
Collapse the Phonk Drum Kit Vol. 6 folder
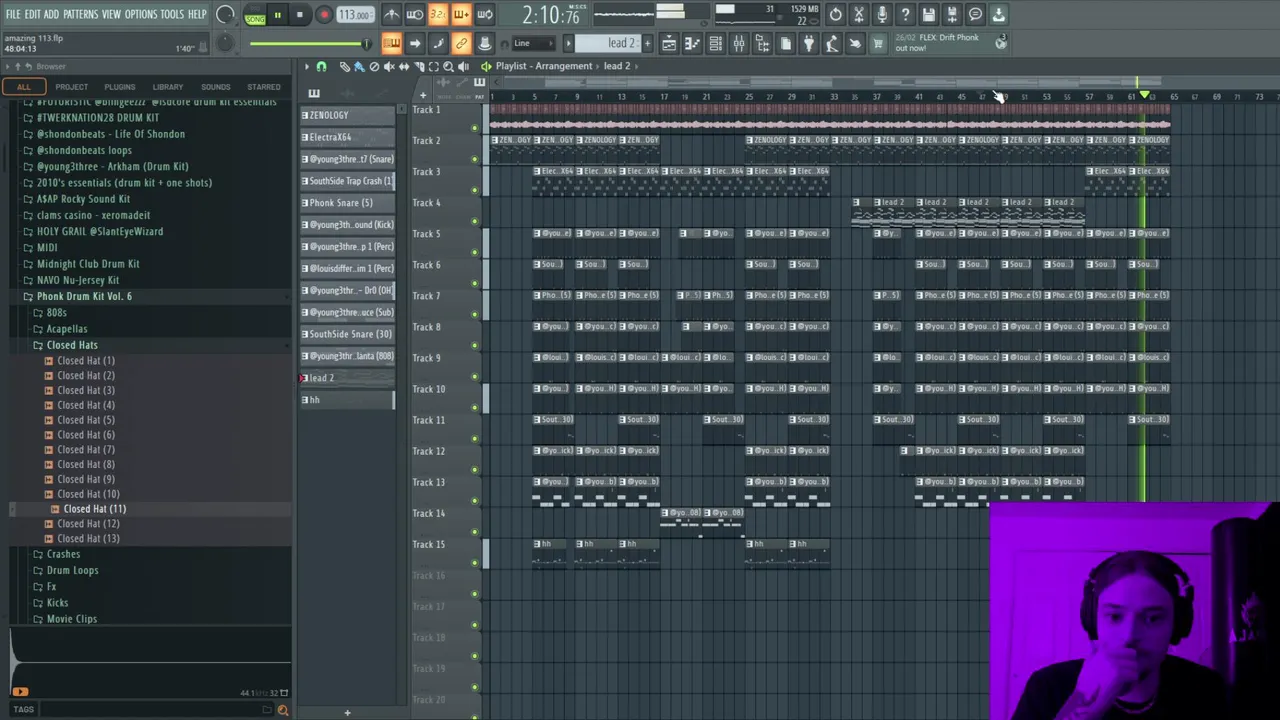coord(84,296)
